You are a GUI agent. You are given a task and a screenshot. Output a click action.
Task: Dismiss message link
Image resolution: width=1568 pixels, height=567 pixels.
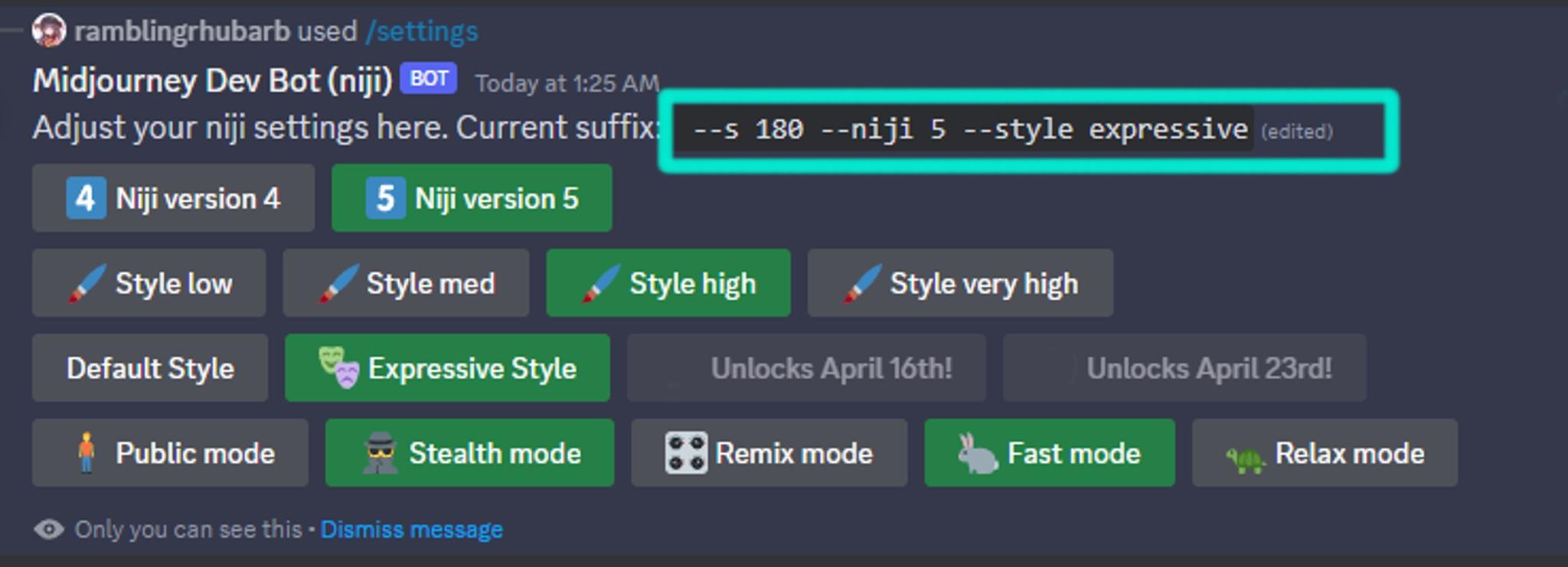point(412,529)
